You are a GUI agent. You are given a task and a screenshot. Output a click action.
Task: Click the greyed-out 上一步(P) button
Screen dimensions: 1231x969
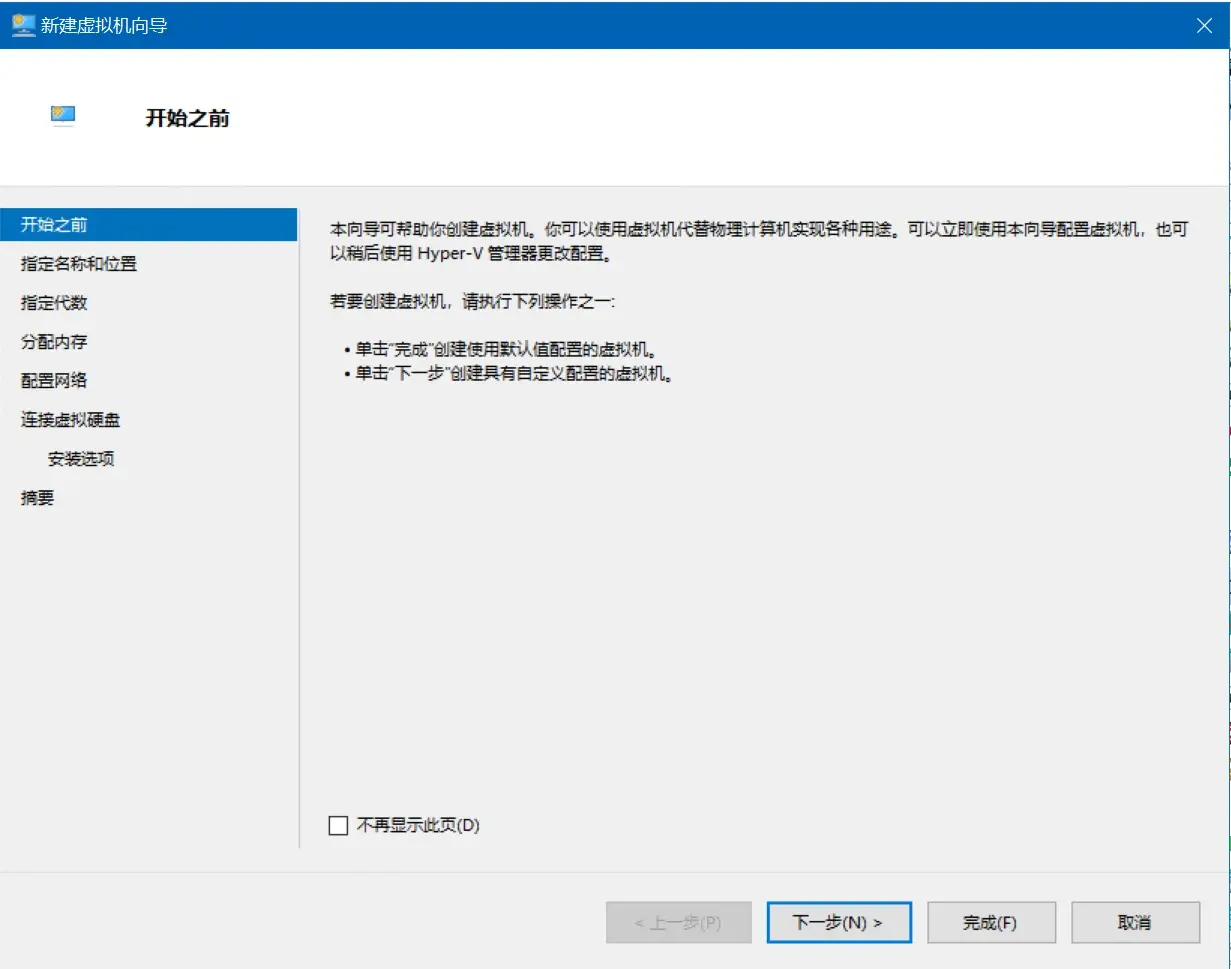(678, 922)
